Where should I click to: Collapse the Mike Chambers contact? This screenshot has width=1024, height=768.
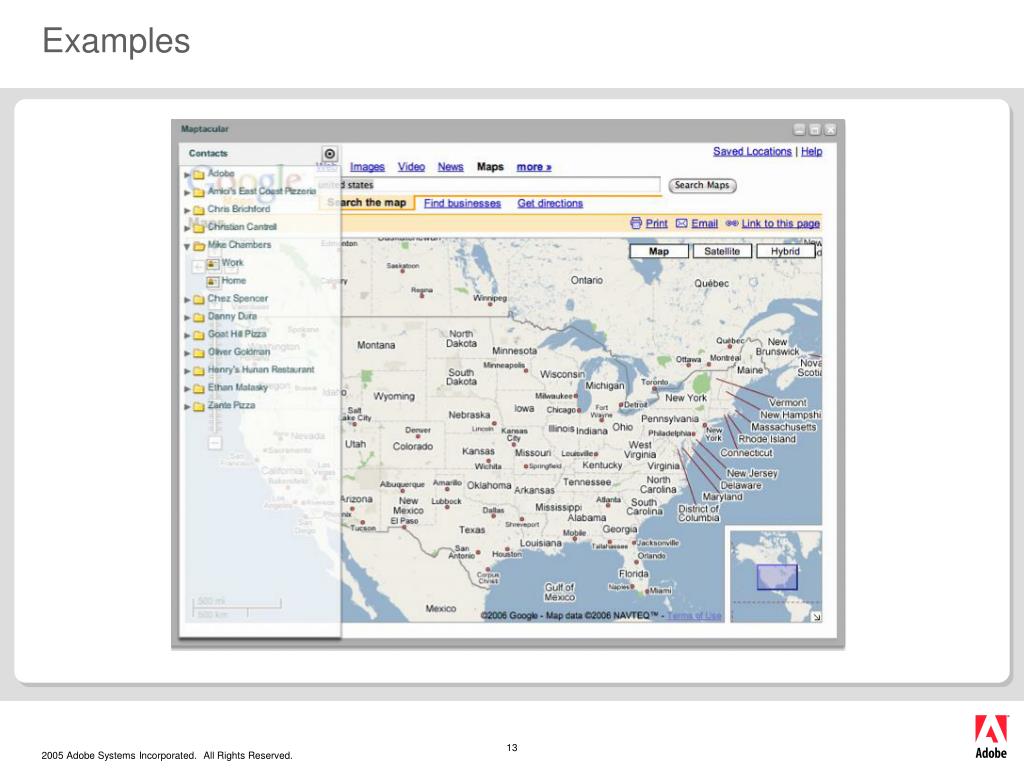pyautogui.click(x=187, y=246)
